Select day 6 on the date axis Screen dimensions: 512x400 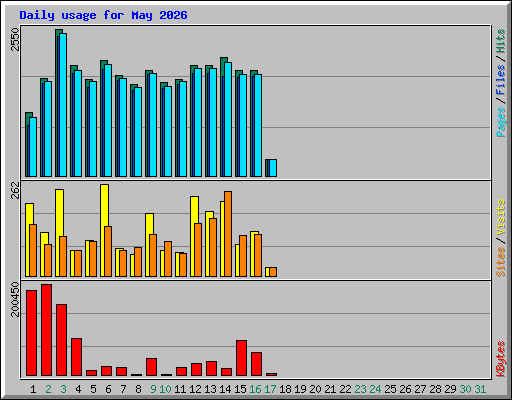point(108,389)
